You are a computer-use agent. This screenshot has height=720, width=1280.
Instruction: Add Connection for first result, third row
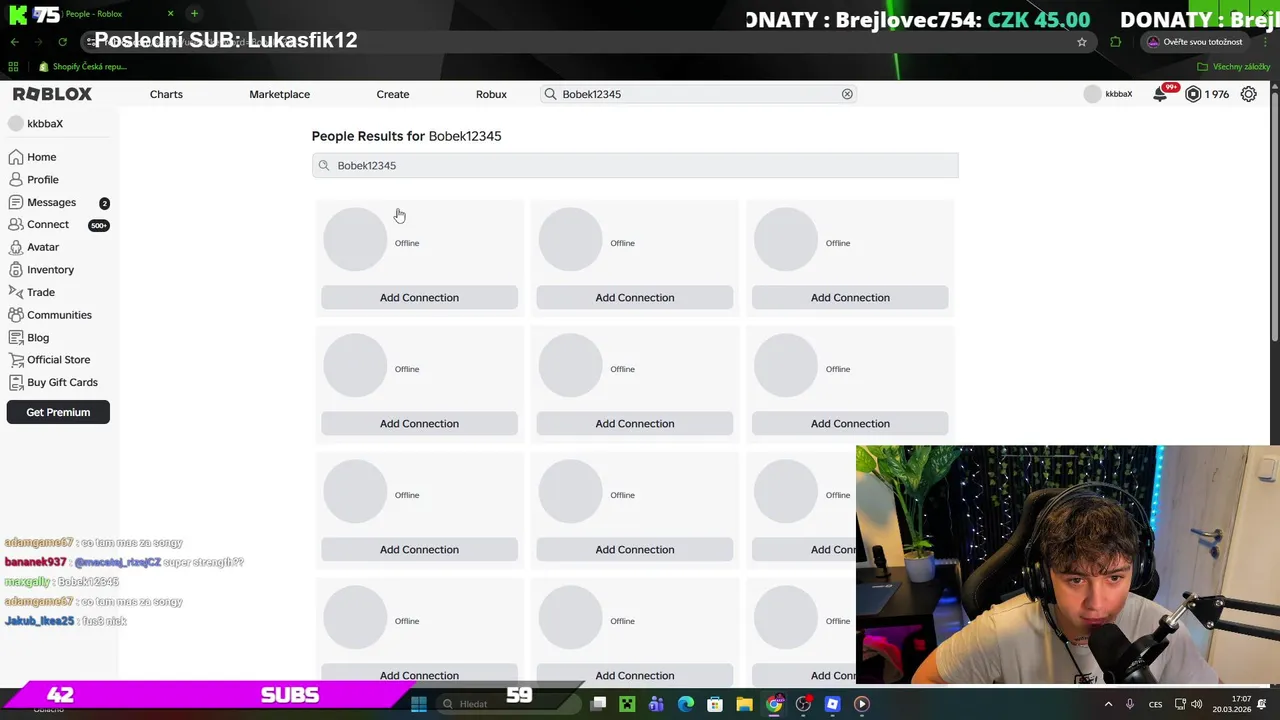point(419,549)
